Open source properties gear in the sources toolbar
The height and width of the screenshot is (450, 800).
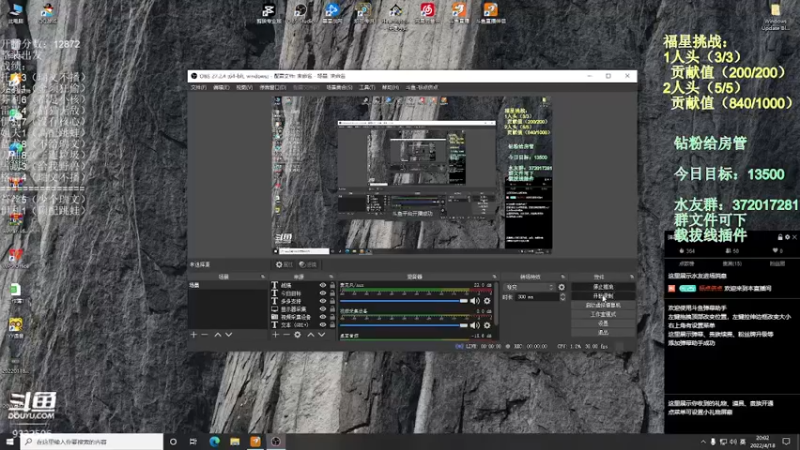point(297,335)
